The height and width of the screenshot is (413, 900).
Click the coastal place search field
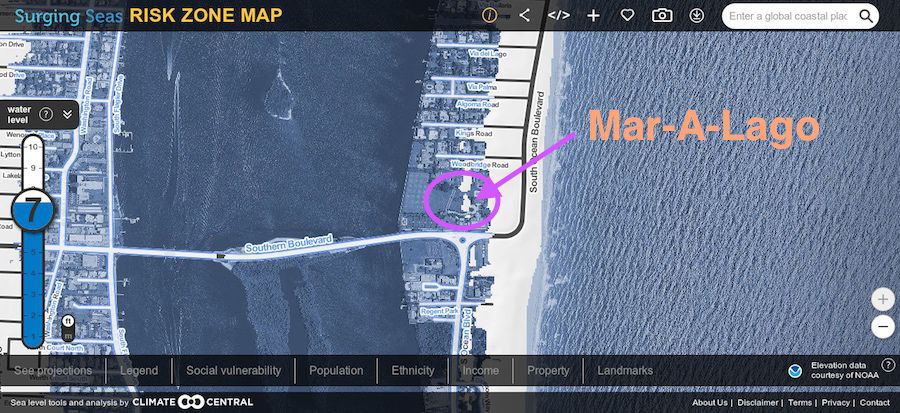point(788,16)
